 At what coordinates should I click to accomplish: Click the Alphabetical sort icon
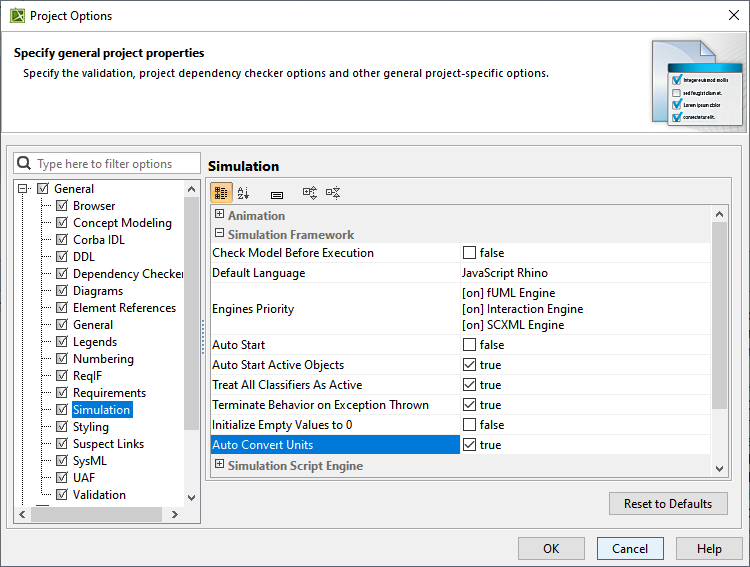[244, 193]
